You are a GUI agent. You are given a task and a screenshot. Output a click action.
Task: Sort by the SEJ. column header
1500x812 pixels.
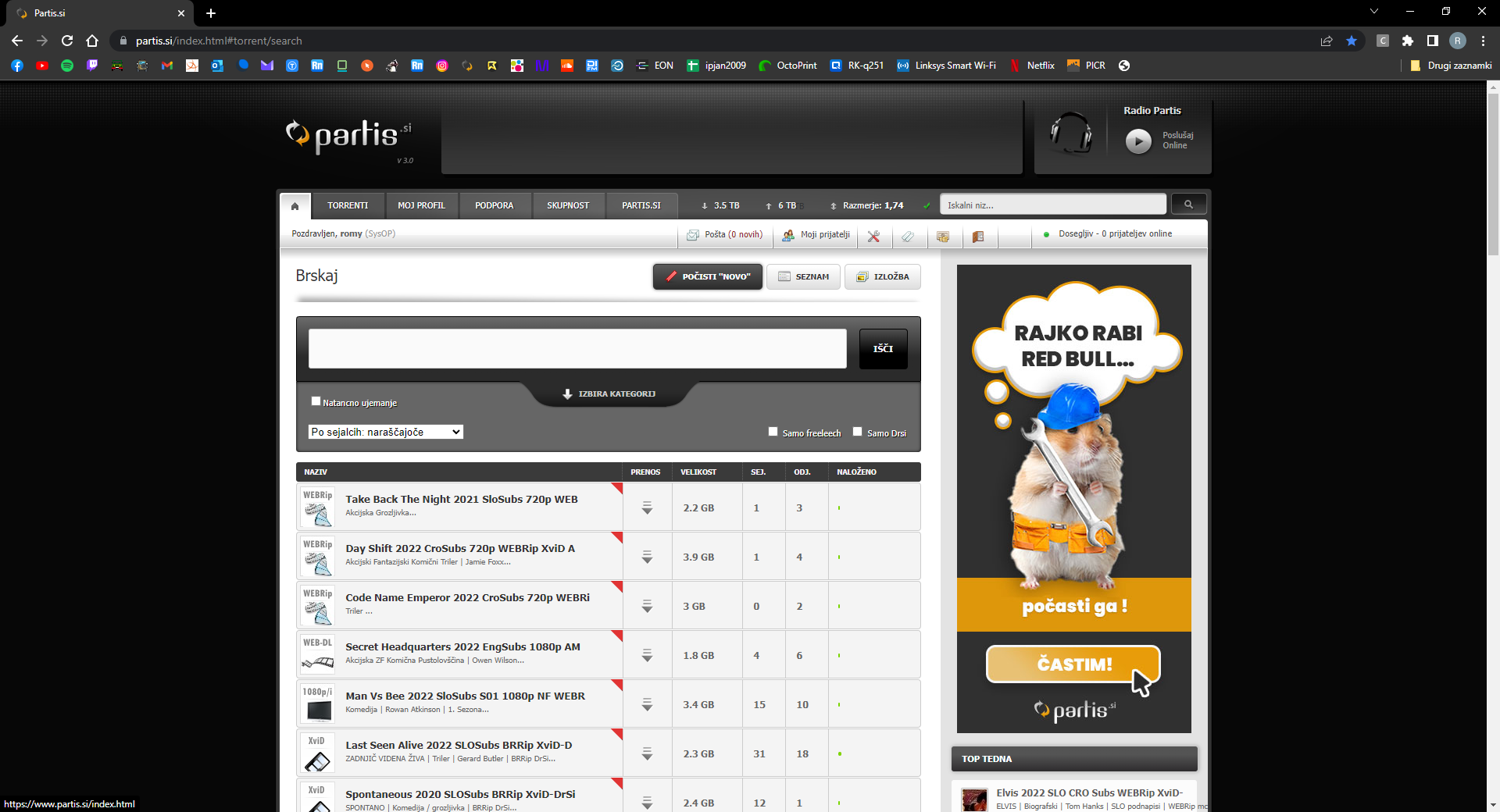pos(758,472)
